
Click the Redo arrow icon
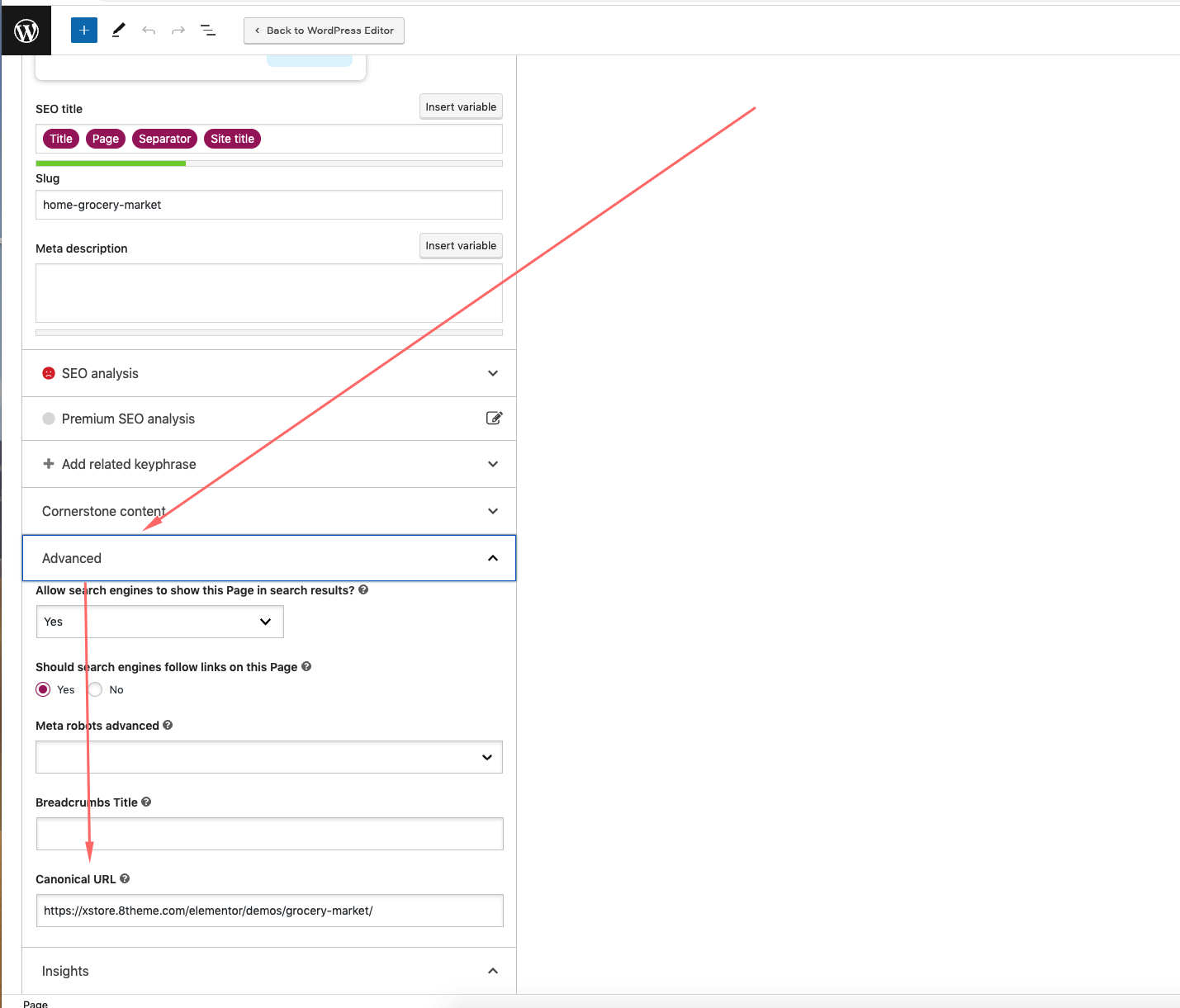[x=178, y=31]
